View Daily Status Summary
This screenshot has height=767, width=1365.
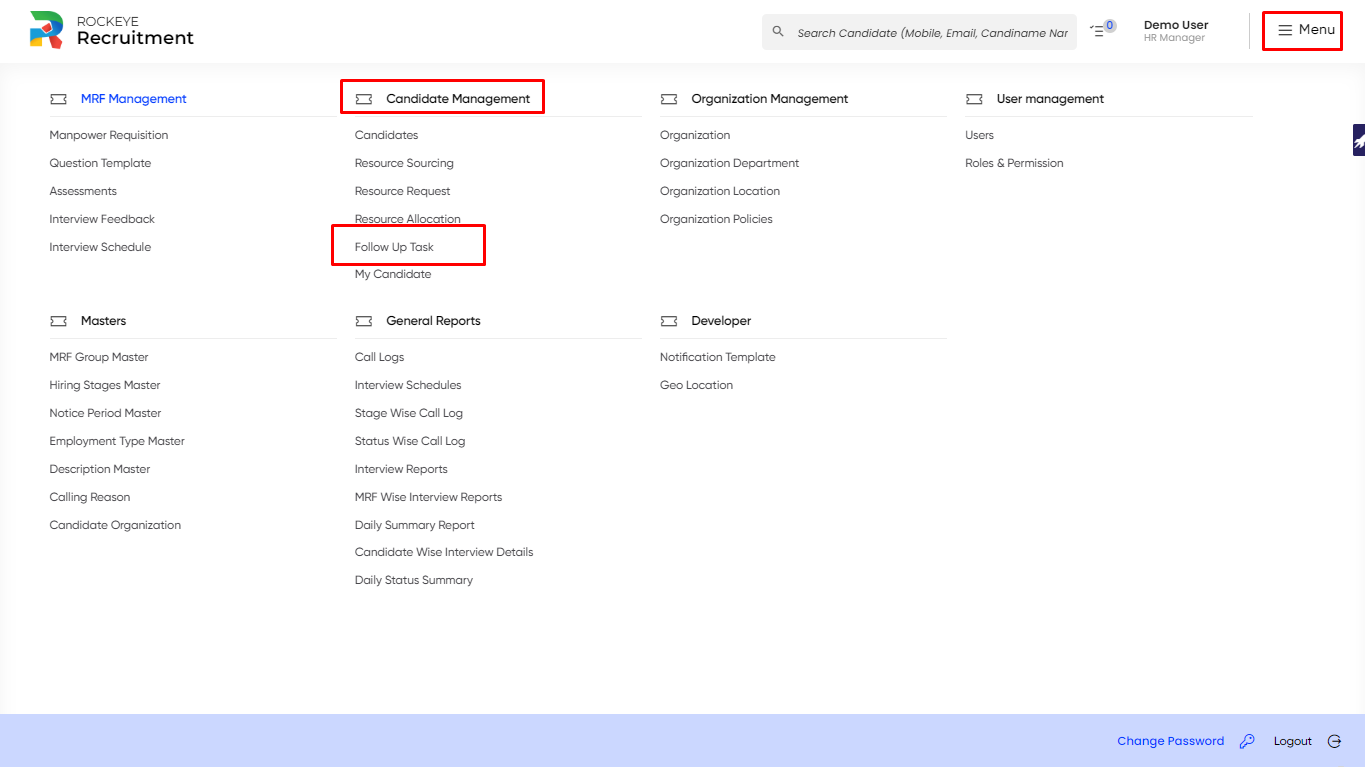click(414, 580)
